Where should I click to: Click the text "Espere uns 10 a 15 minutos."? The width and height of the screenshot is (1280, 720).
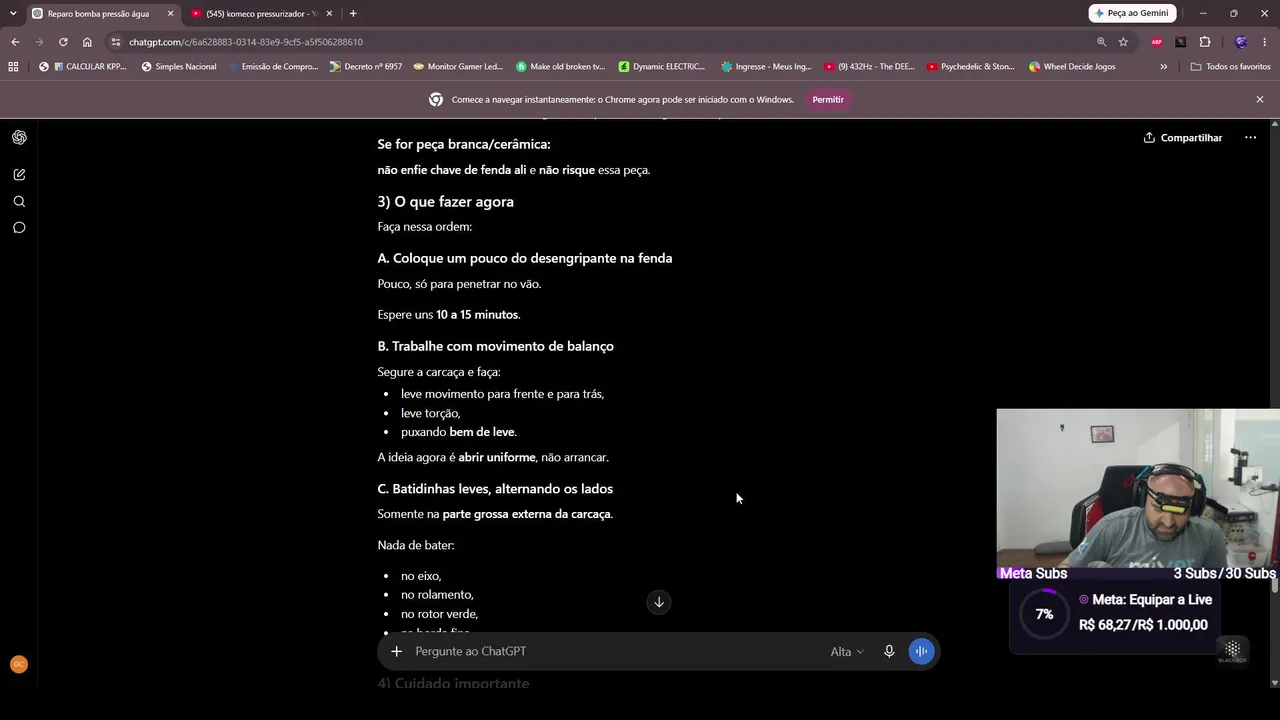pos(449,315)
